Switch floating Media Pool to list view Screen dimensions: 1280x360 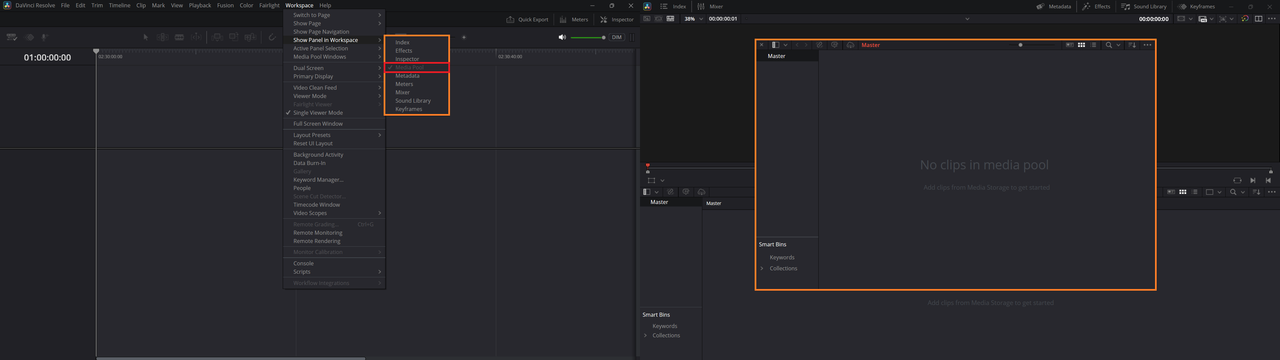1093,45
